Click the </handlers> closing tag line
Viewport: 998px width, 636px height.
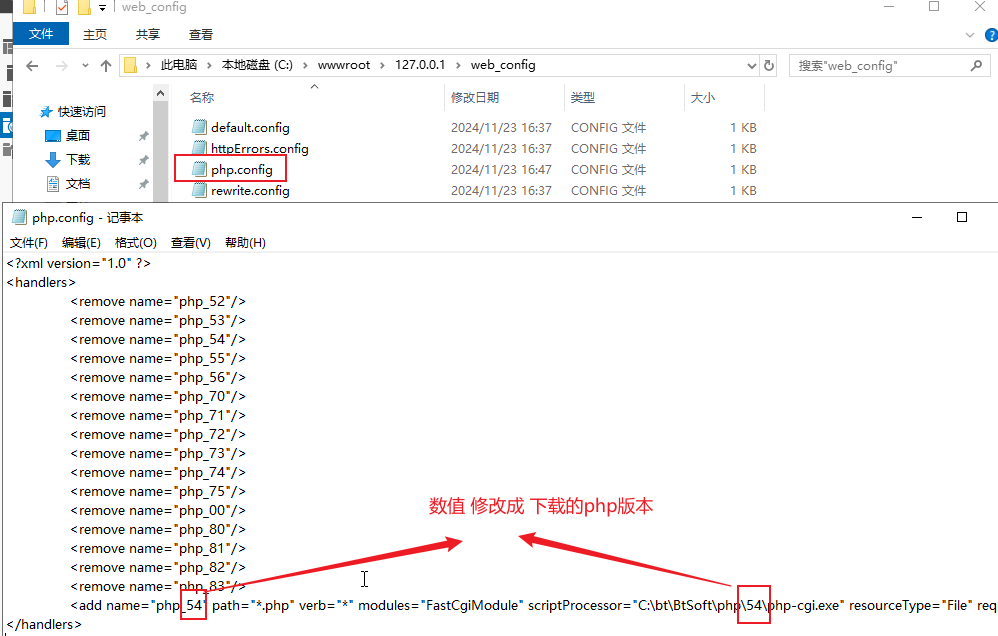pyautogui.click(x=44, y=625)
